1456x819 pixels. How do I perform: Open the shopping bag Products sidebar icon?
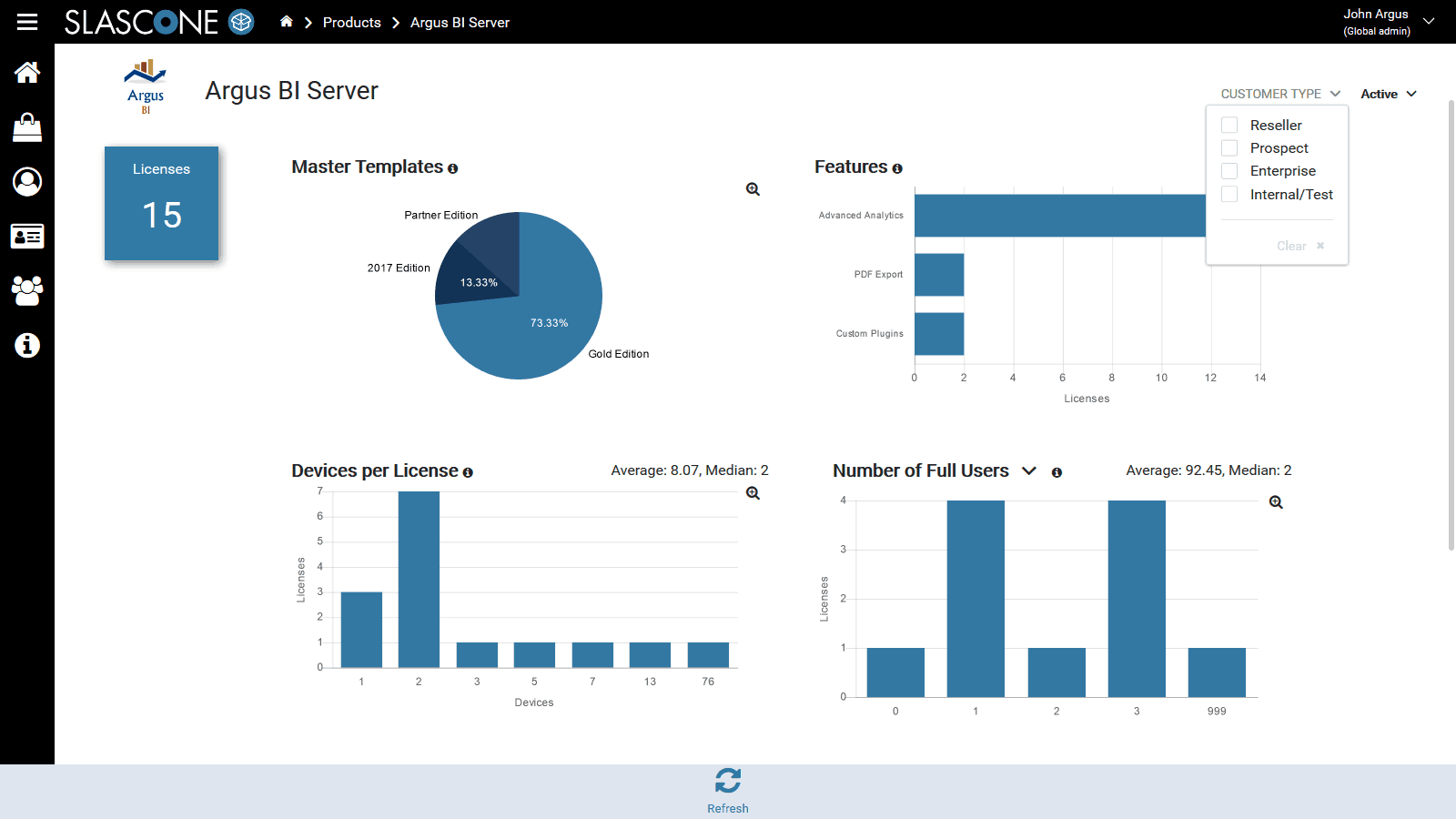(x=27, y=127)
